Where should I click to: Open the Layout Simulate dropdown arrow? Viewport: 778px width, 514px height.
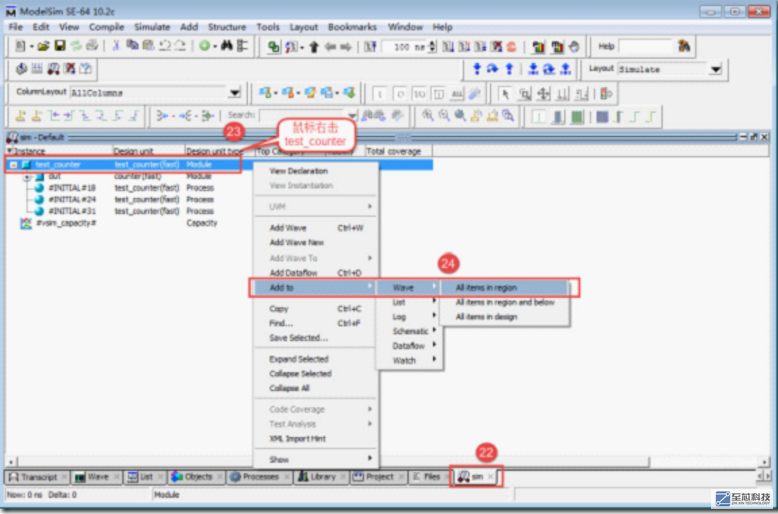click(x=715, y=69)
